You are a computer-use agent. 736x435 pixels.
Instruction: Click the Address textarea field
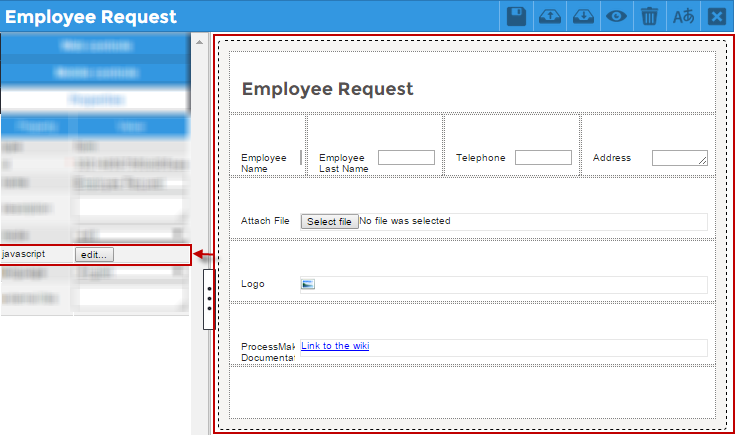(679, 157)
